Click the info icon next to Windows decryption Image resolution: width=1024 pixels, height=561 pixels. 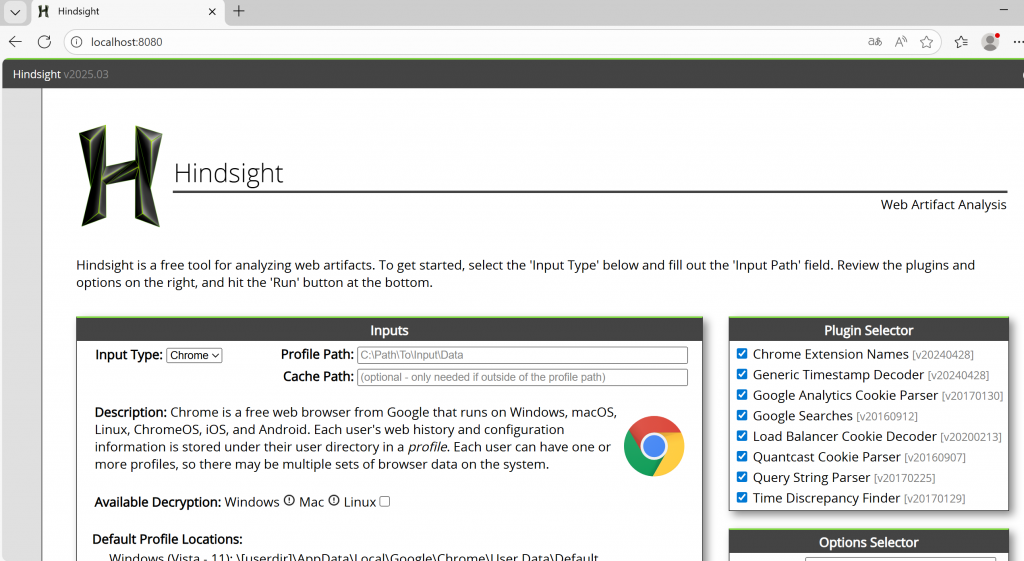[x=289, y=501]
